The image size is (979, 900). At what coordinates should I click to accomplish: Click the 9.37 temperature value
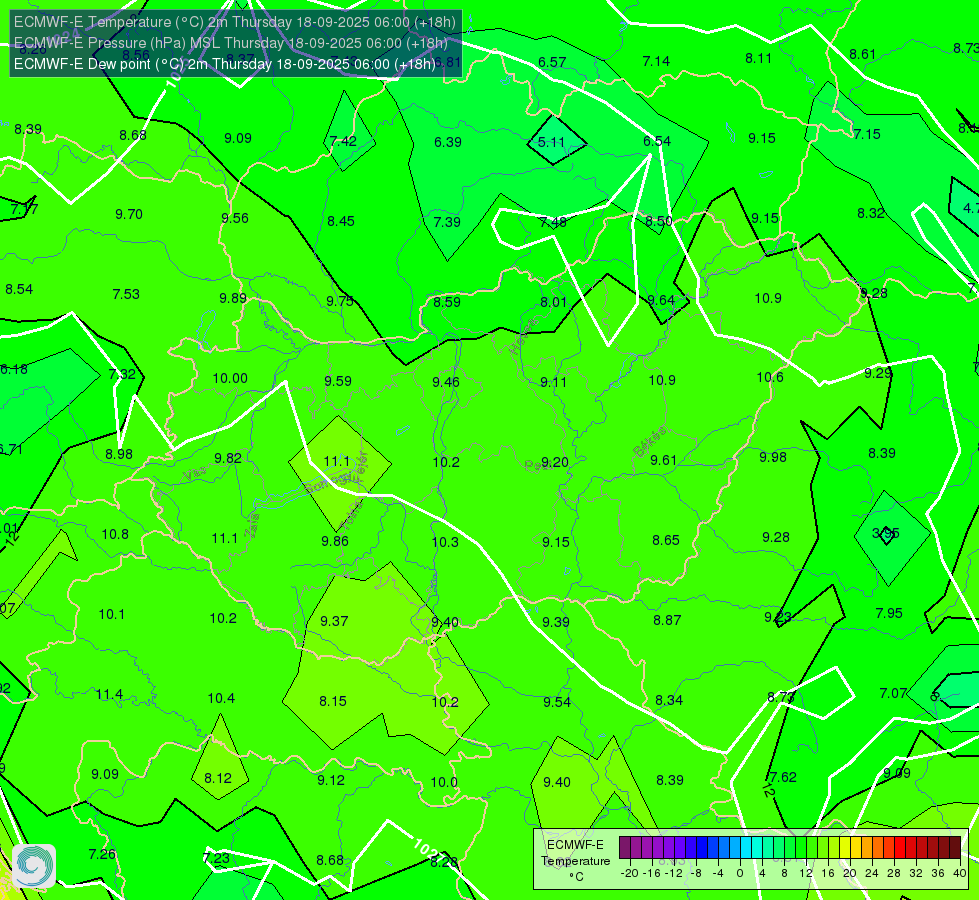334,621
